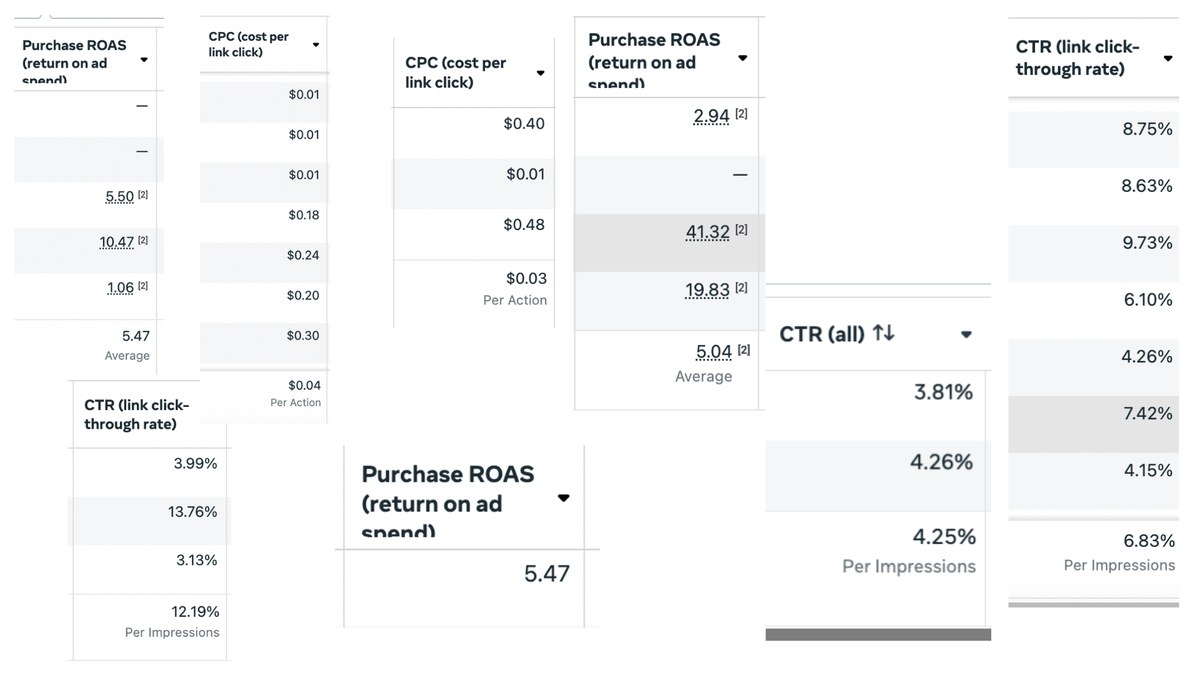Open dropdown arrow of the large Purchase ROAS header
1200x675 pixels.
pyautogui.click(x=563, y=498)
